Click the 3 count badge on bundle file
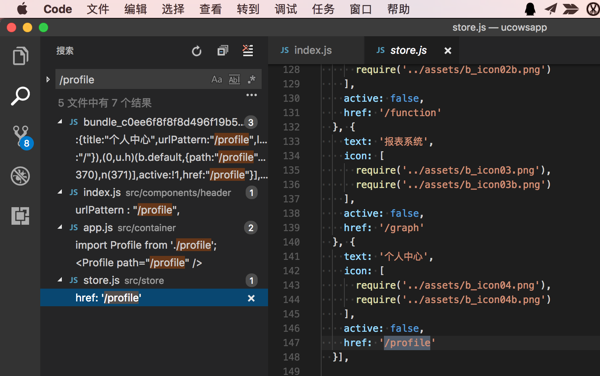 (x=251, y=122)
